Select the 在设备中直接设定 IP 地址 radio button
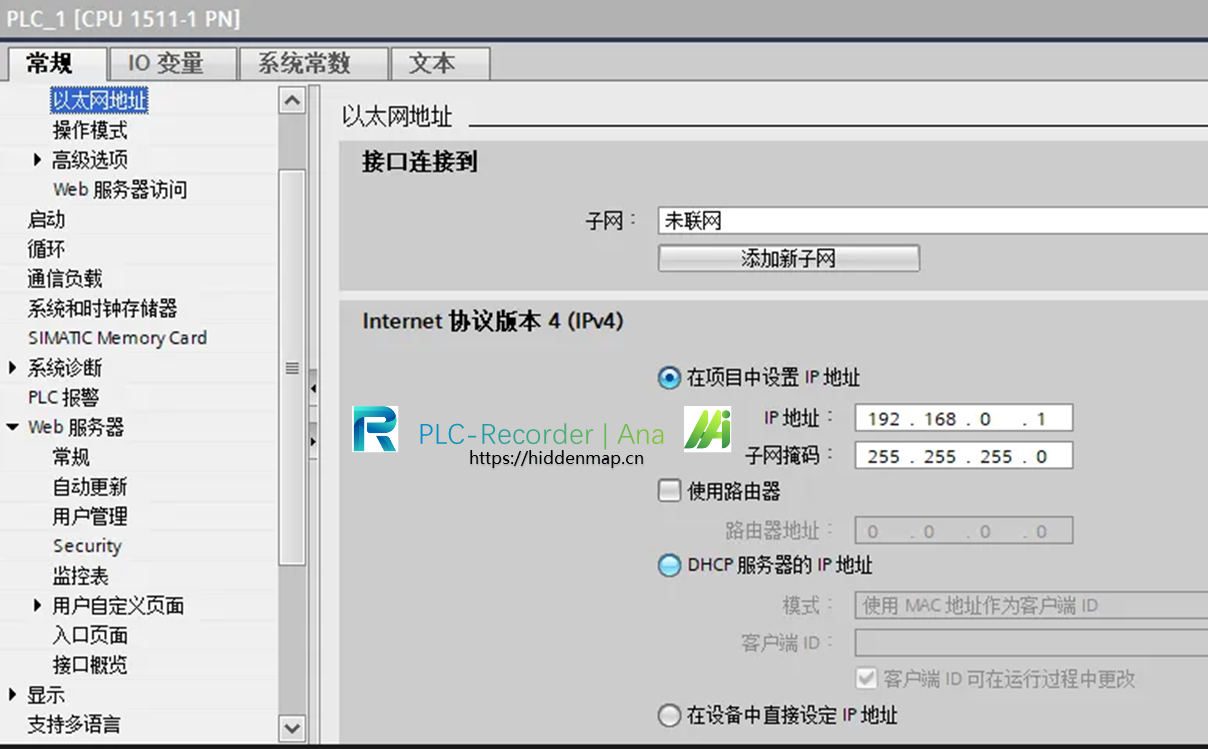 668,715
